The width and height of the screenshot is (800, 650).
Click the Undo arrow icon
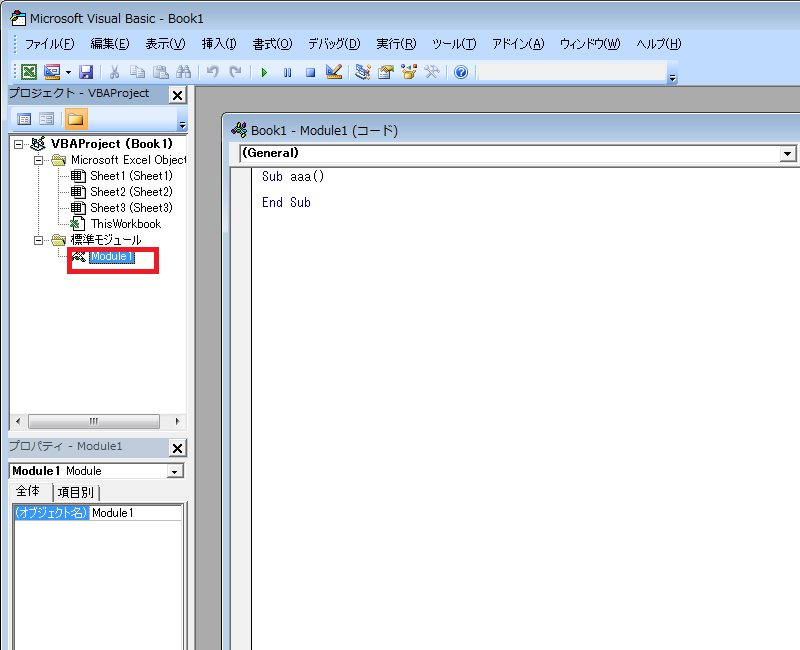click(x=213, y=72)
